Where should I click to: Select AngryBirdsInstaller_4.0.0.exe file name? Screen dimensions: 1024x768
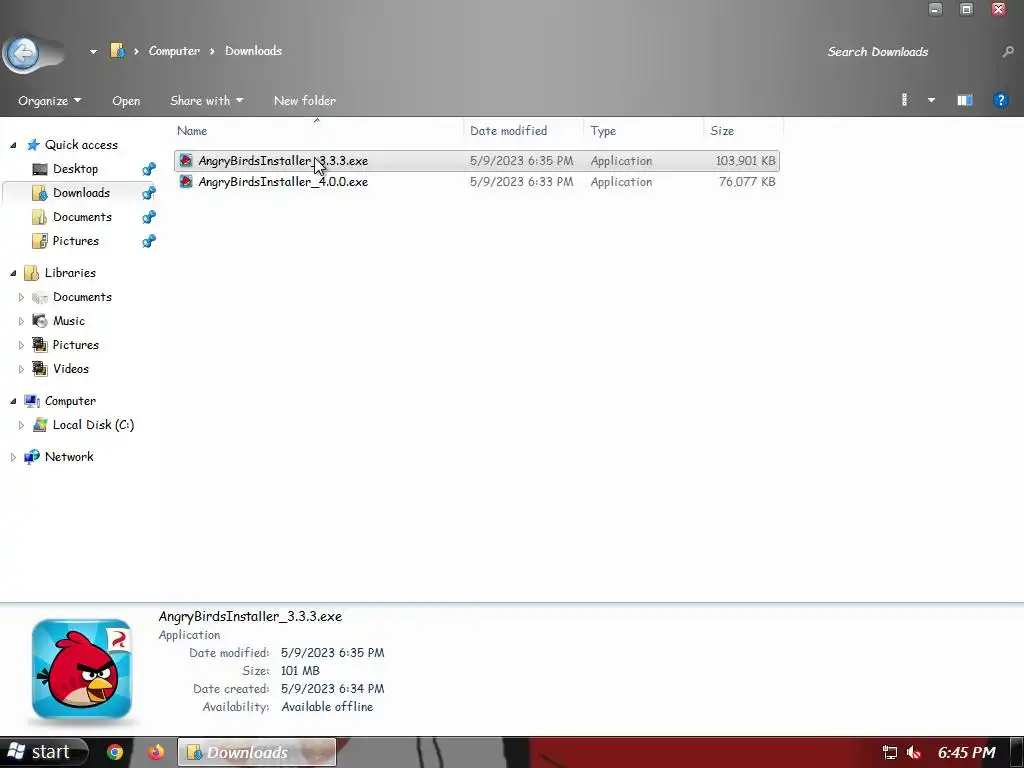pos(283,182)
